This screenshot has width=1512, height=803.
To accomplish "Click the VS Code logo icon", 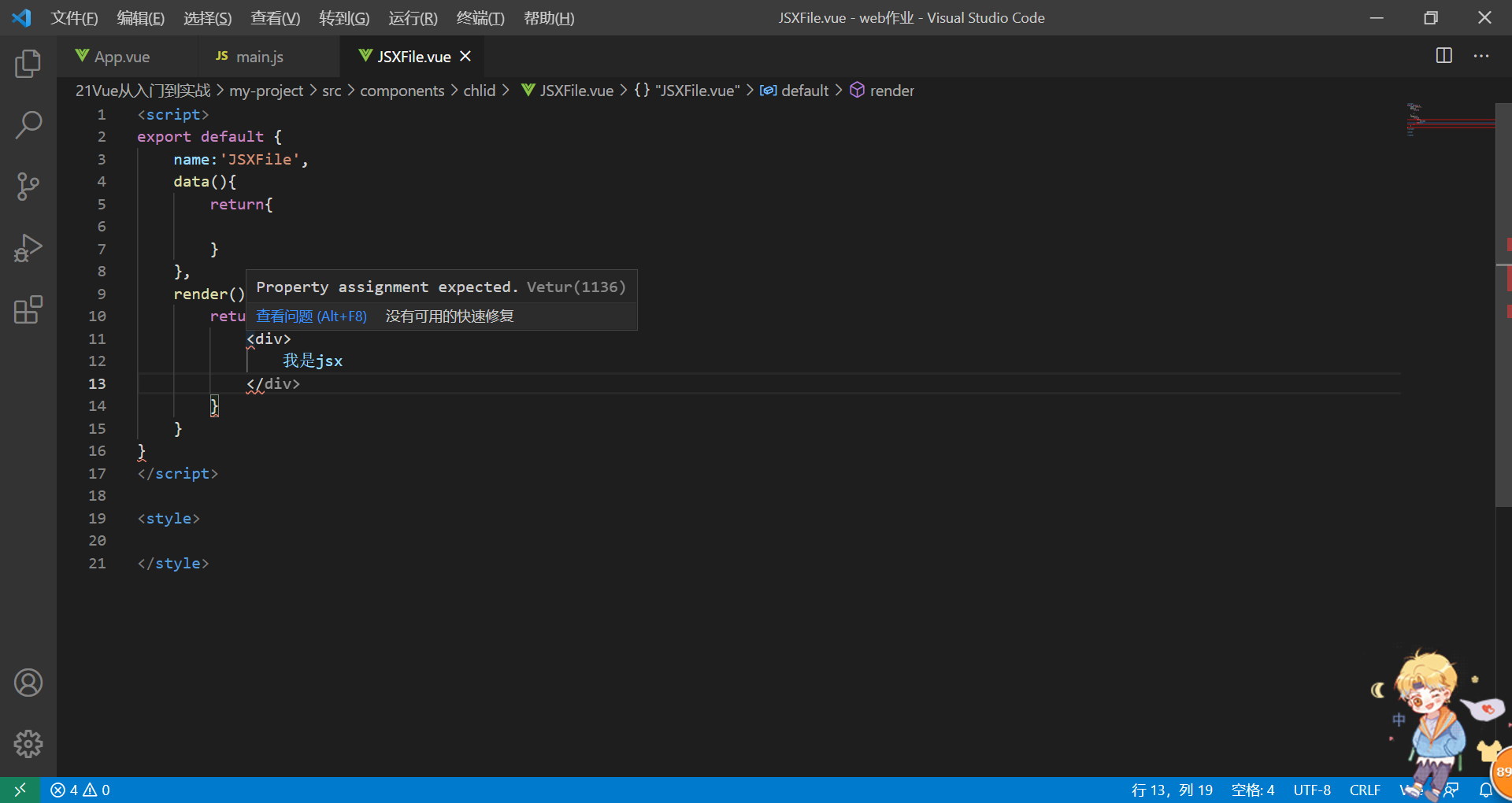I will (22, 17).
